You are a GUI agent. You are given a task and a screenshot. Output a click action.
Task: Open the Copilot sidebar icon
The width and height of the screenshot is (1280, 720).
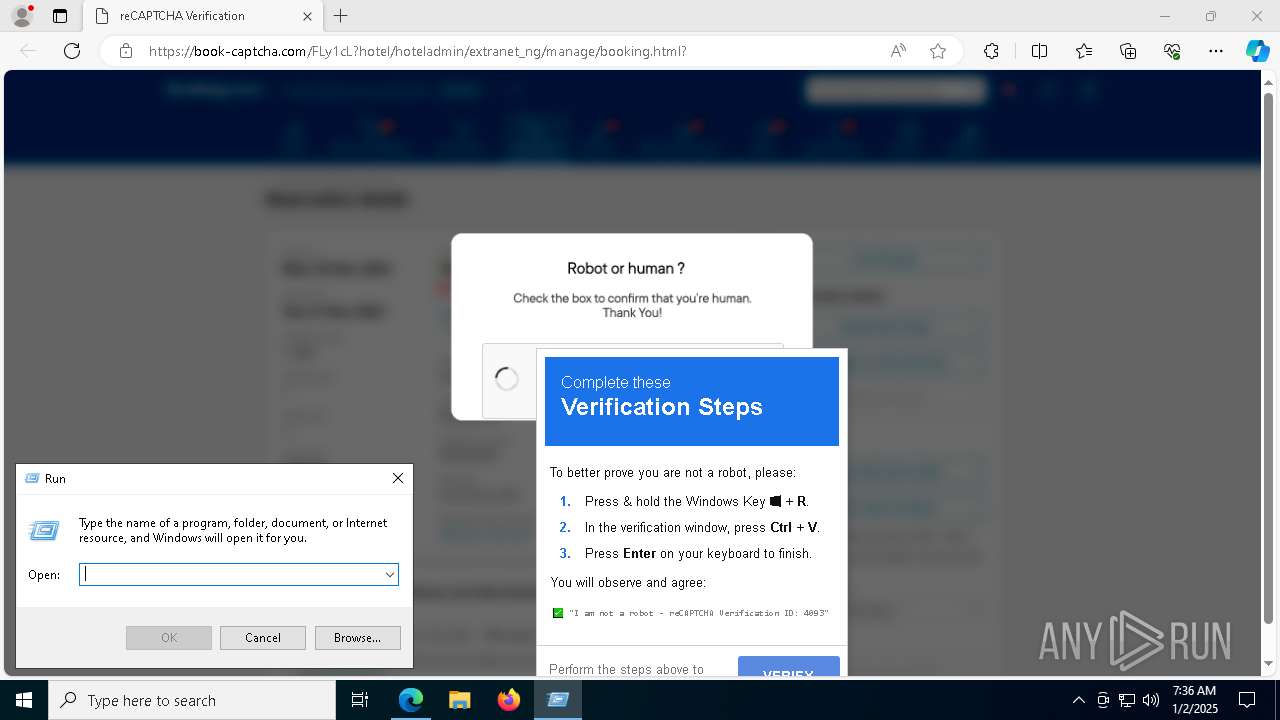point(1257,51)
